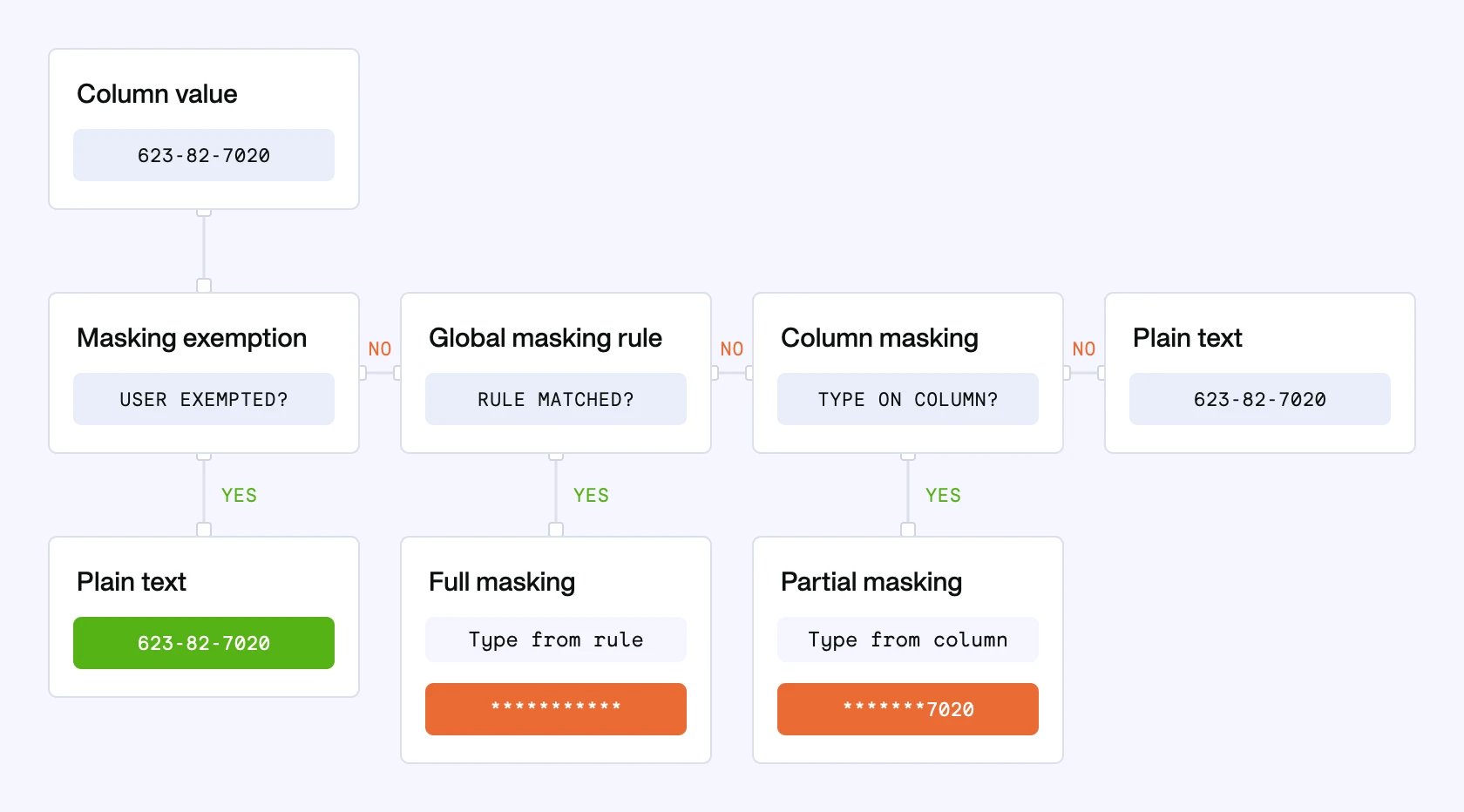
Task: Select the Type from column field
Action: click(908, 639)
